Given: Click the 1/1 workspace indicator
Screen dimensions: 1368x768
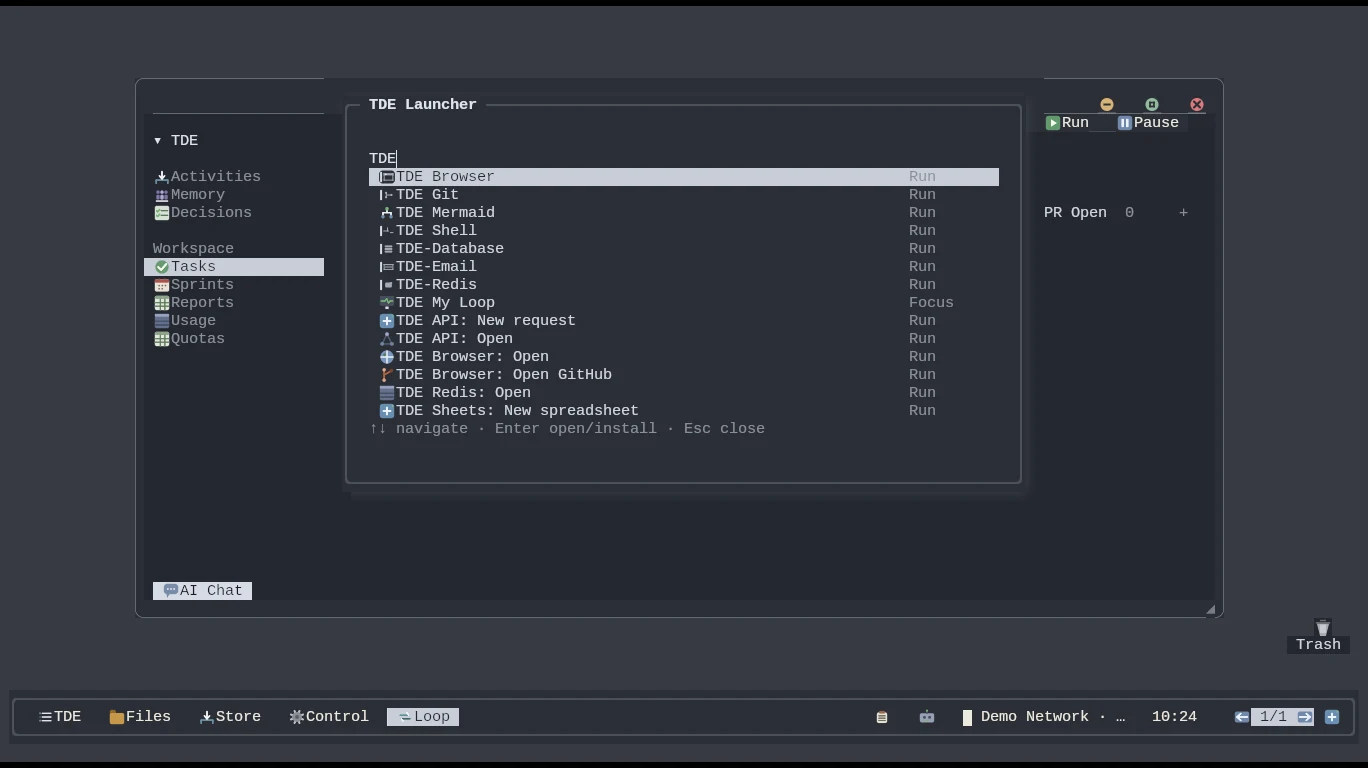Looking at the screenshot, I should click(1273, 717).
